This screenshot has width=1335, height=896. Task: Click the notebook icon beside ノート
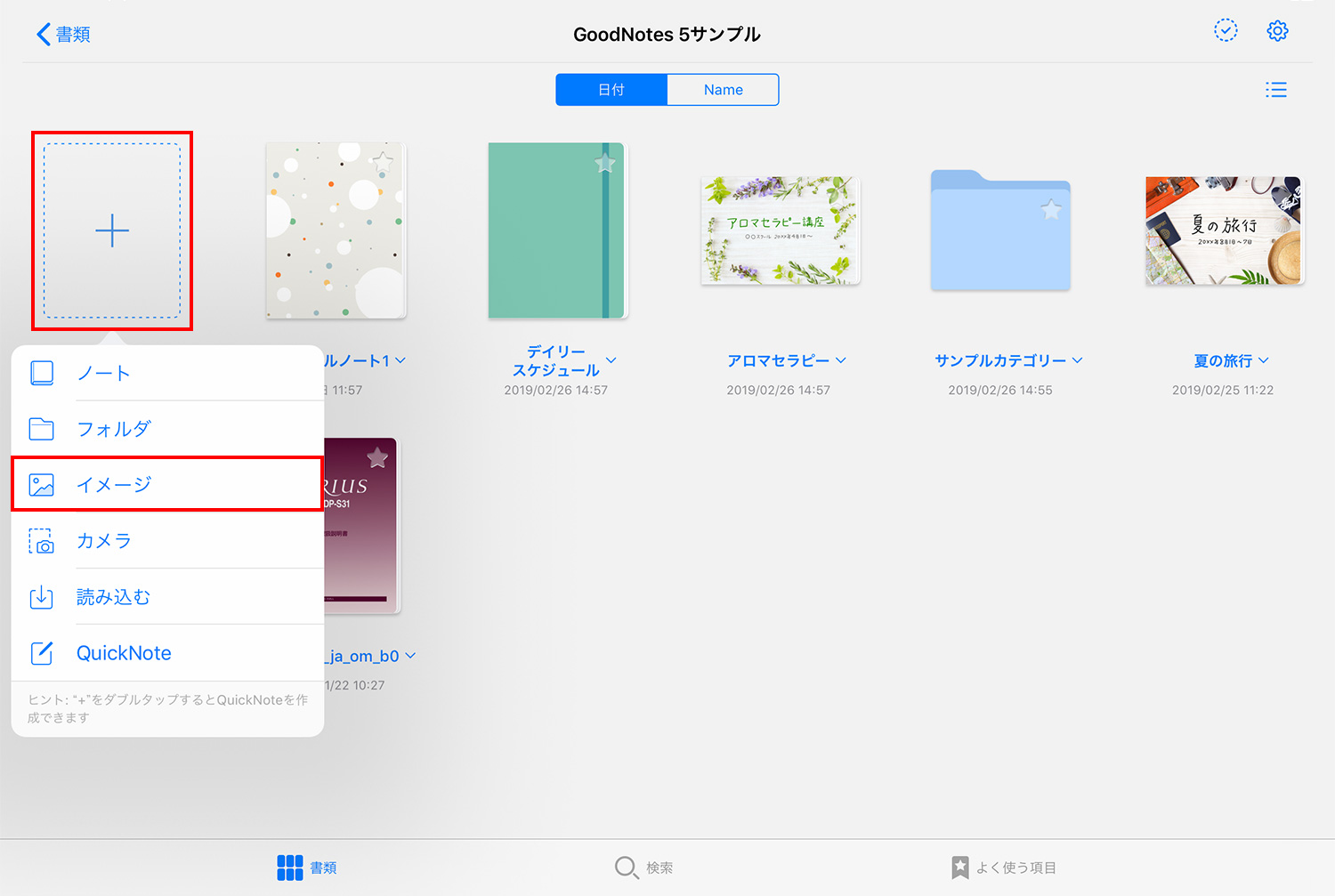[x=42, y=373]
